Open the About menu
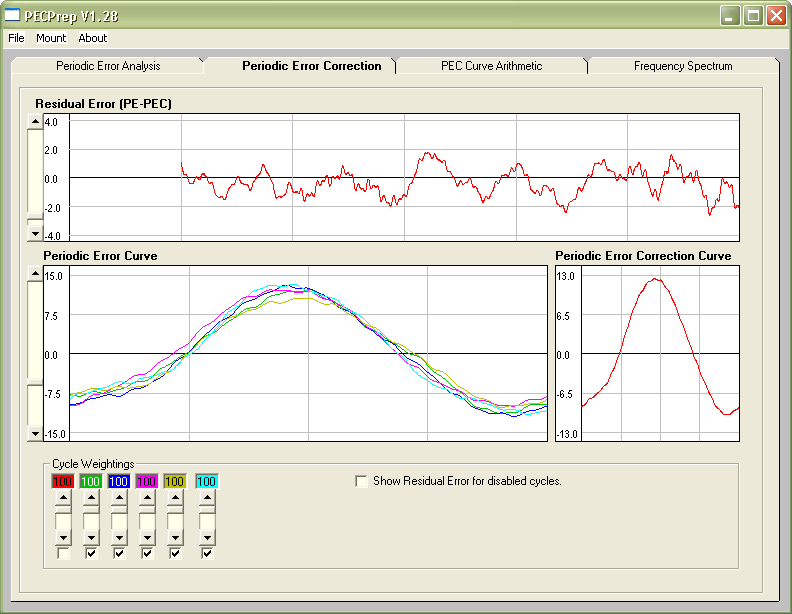This screenshot has height=614, width=792. click(x=93, y=38)
